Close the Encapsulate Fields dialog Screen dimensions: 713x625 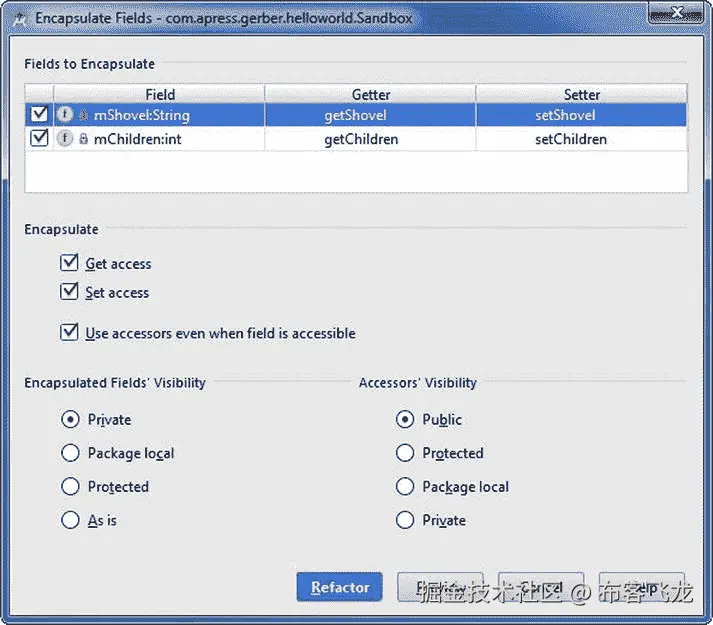coord(676,13)
